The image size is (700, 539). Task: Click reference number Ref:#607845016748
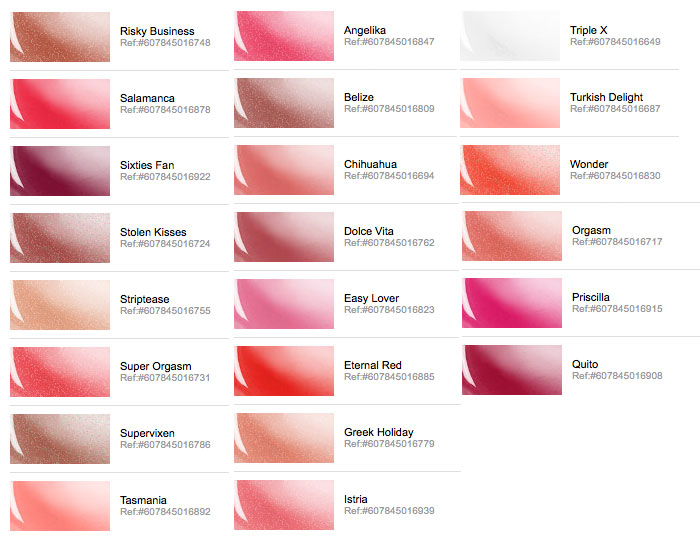coord(165,43)
